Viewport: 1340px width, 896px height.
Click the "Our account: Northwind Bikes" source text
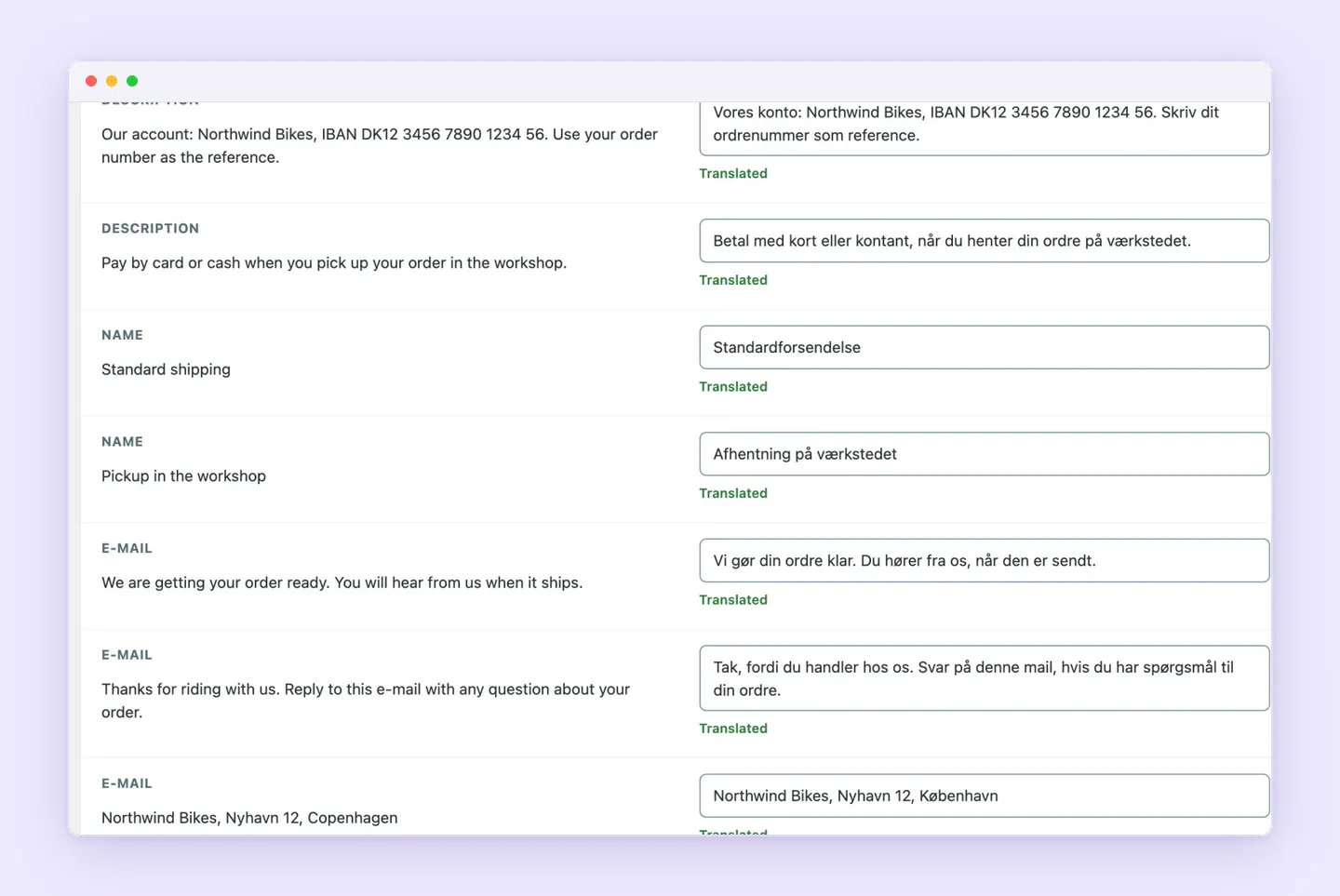380,146
